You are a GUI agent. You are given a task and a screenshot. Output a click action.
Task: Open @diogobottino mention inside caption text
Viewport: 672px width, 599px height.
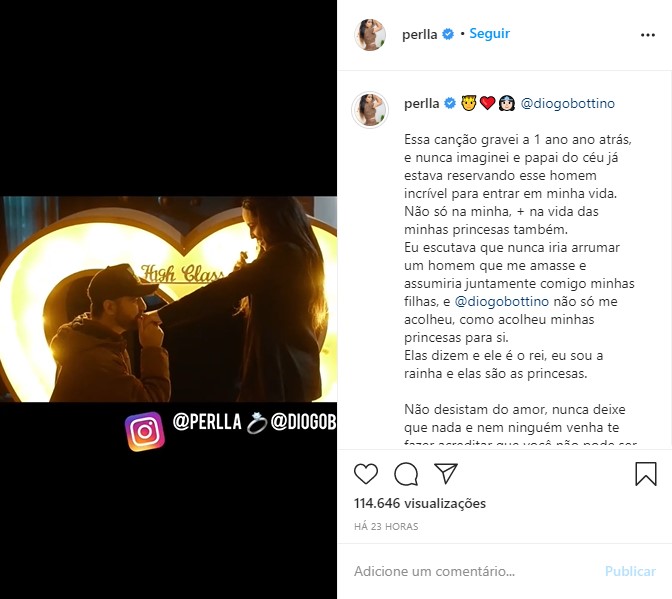tap(501, 302)
